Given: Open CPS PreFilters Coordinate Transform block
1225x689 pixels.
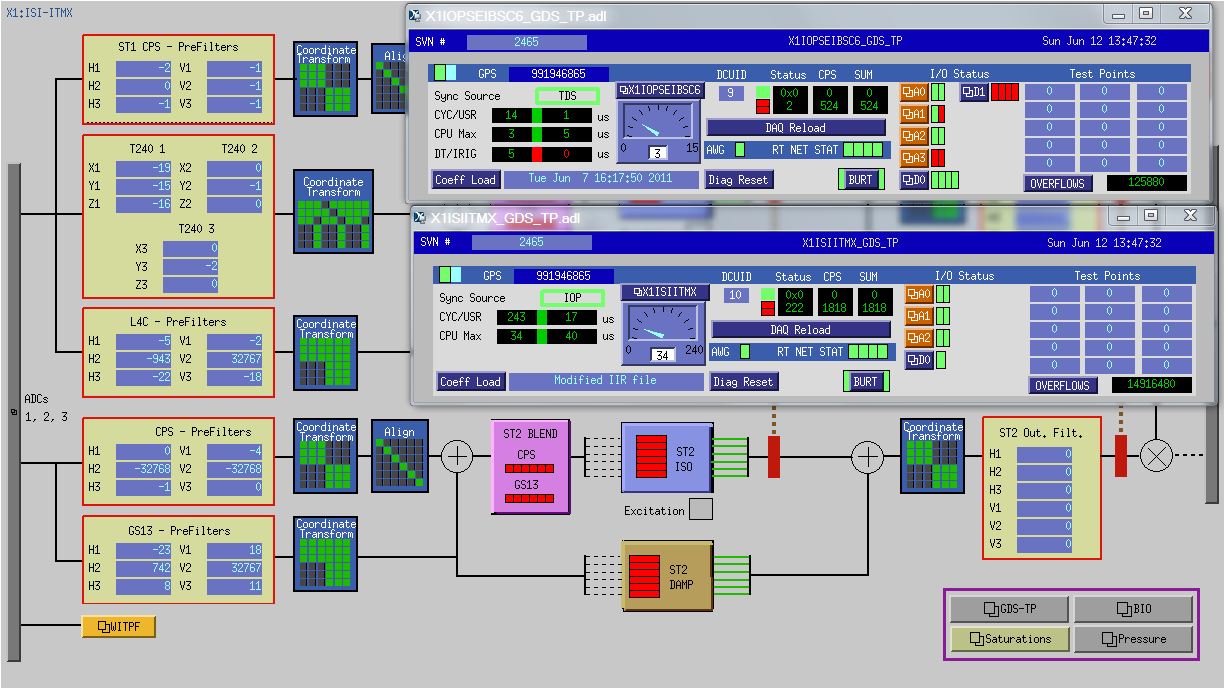Looking at the screenshot, I should 326,455.
